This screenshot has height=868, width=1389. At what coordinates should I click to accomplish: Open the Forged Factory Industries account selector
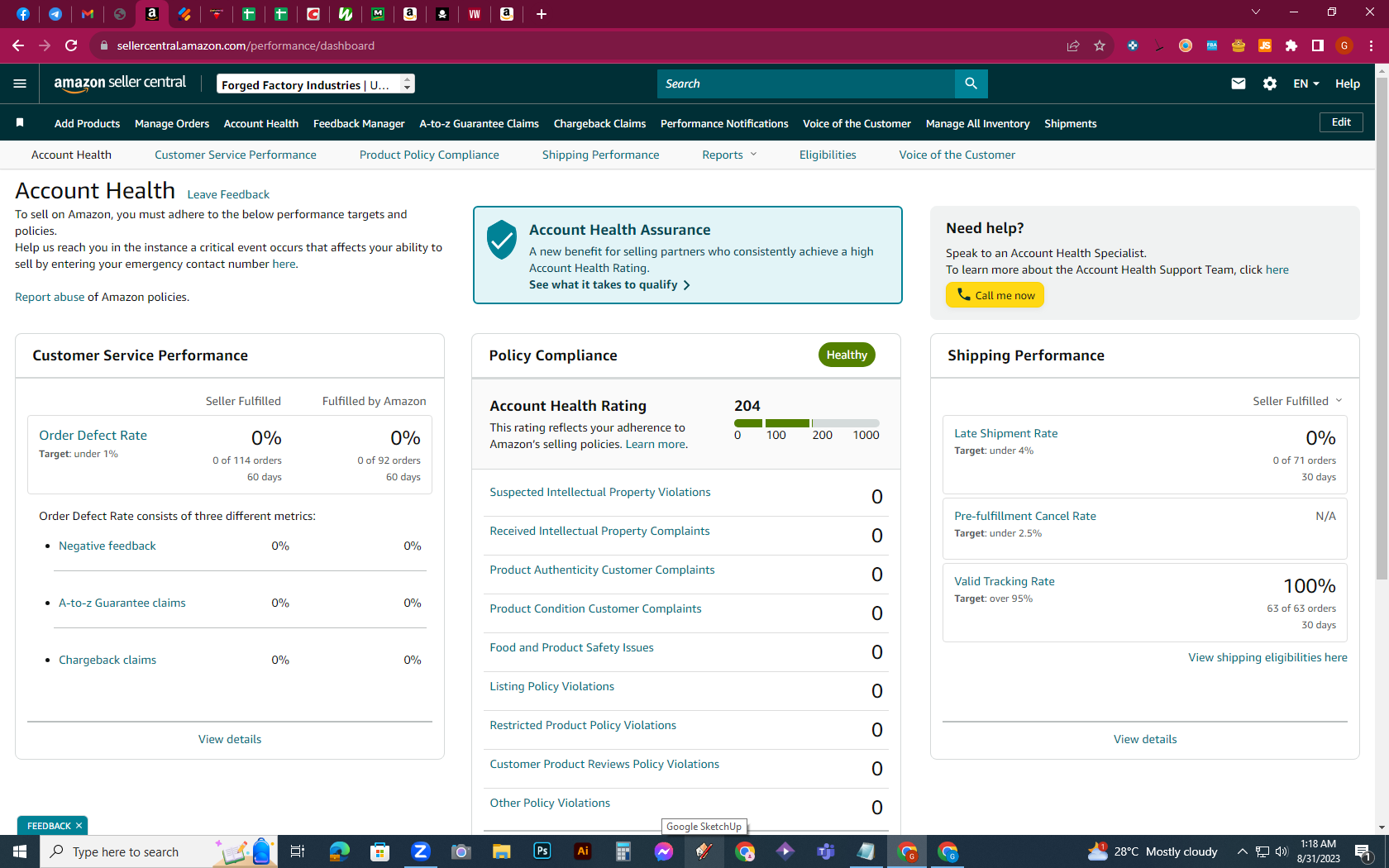pos(316,84)
